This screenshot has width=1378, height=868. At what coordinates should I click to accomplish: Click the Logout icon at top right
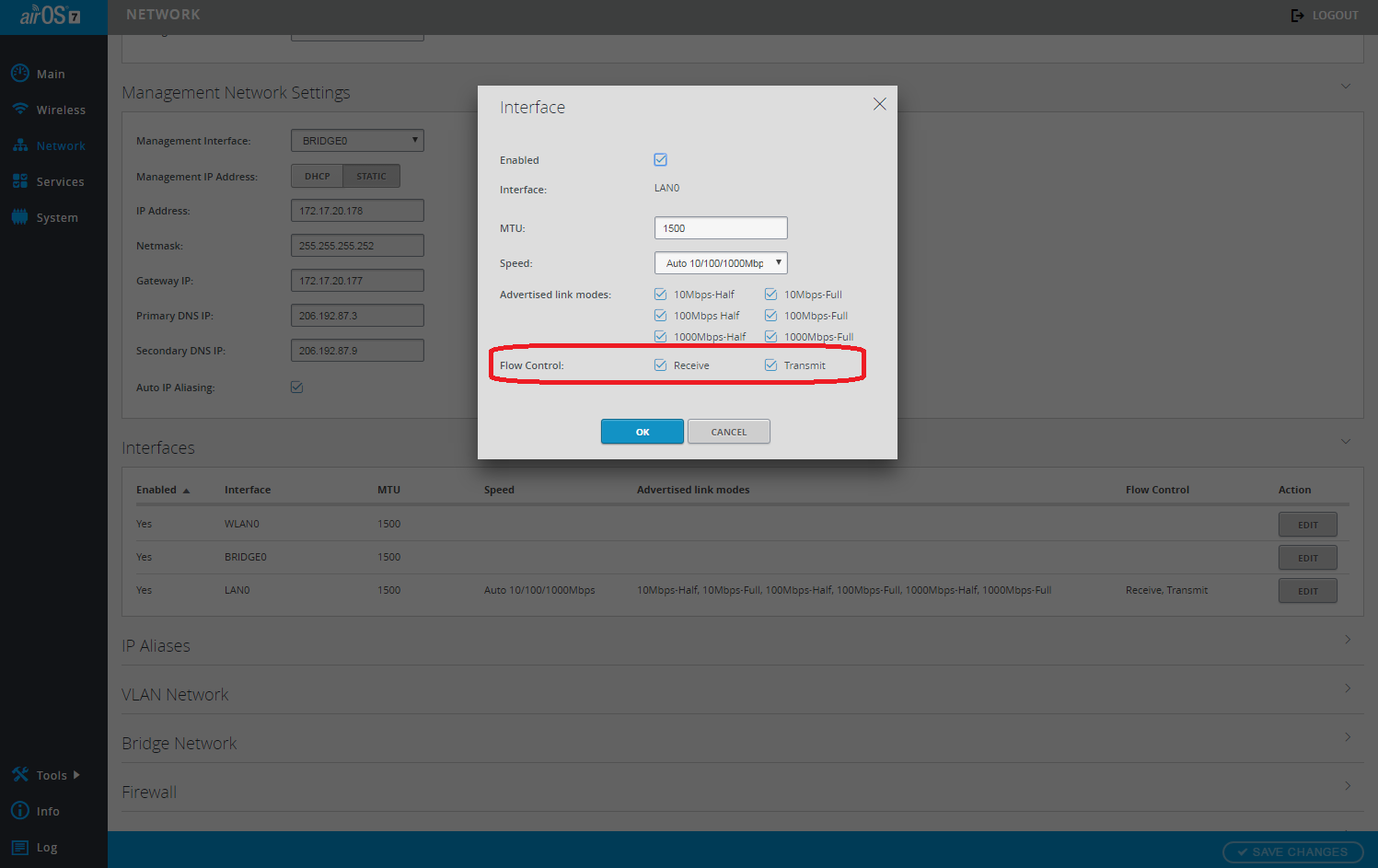coord(1297,16)
